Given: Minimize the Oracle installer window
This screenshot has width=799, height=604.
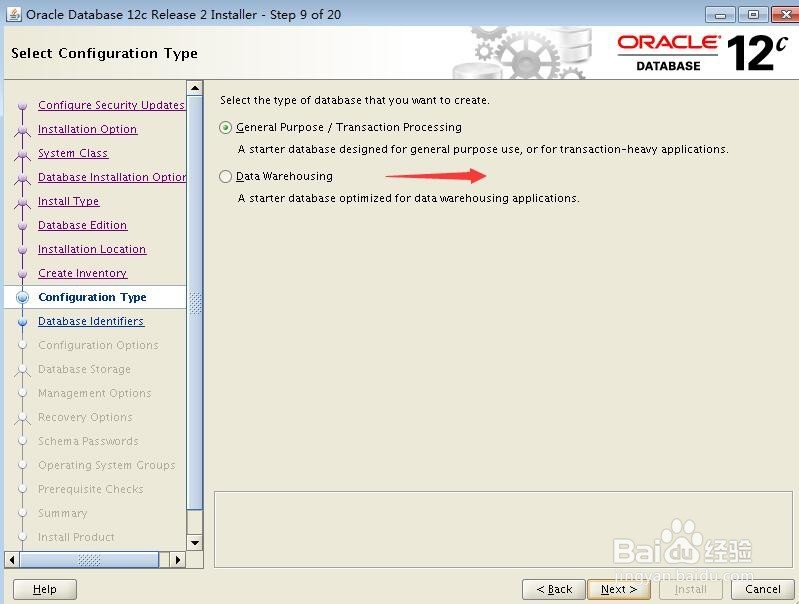Looking at the screenshot, I should click(720, 15).
